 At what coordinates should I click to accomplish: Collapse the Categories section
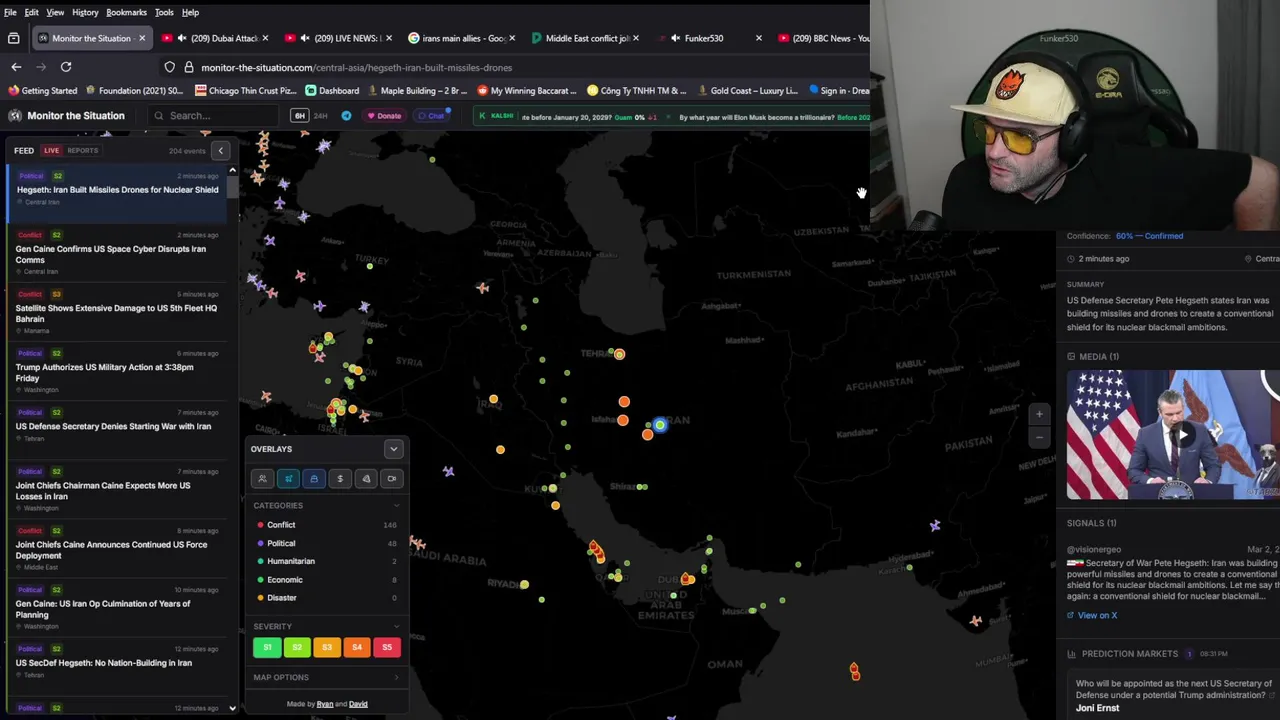397,506
